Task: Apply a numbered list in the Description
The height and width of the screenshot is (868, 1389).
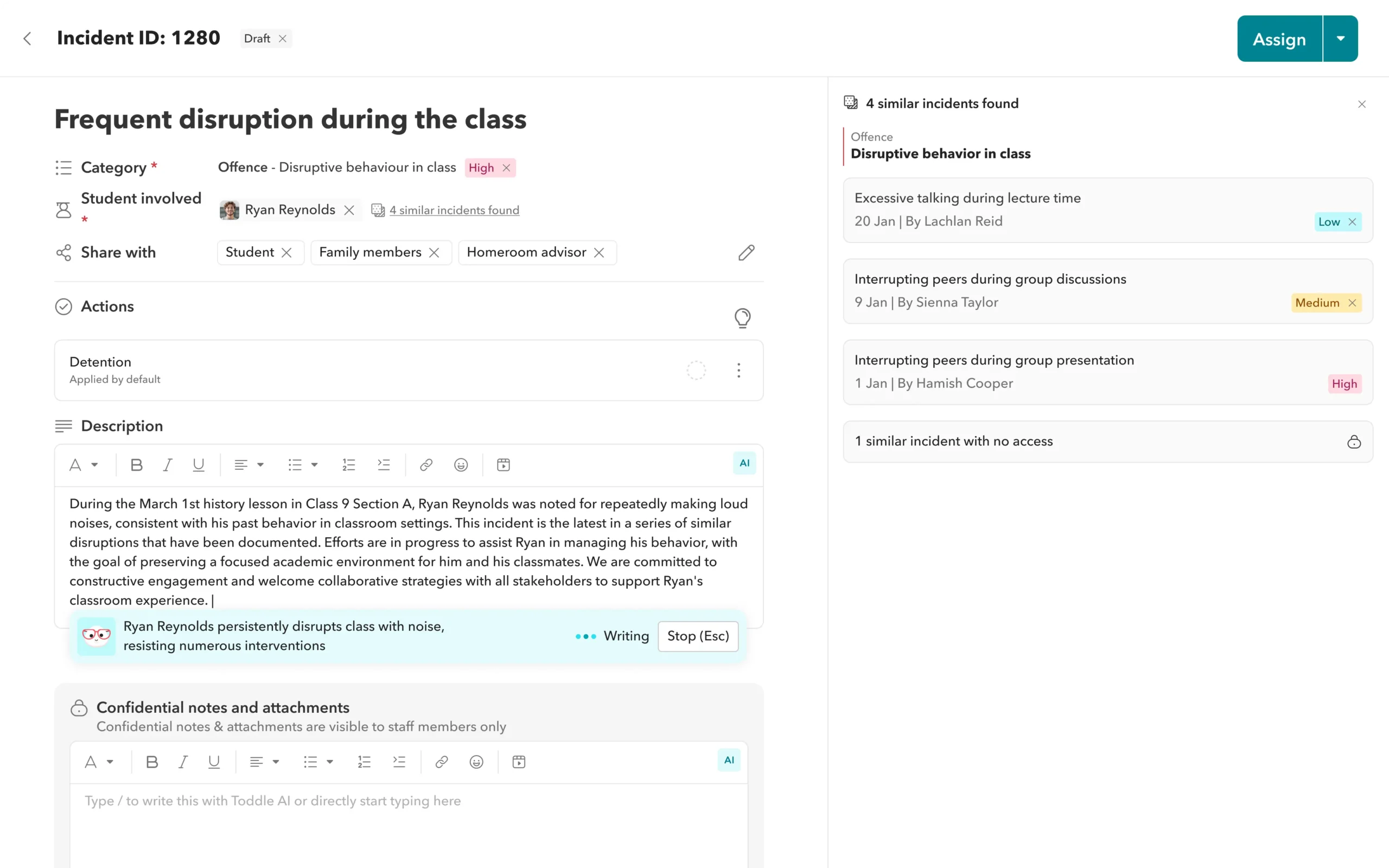Action: point(349,464)
